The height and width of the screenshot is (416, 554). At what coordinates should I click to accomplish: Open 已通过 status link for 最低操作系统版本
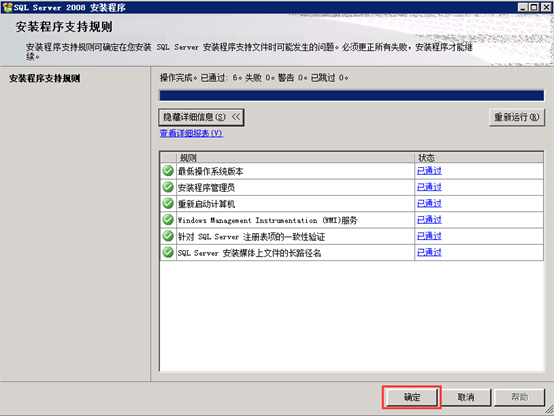(x=429, y=171)
